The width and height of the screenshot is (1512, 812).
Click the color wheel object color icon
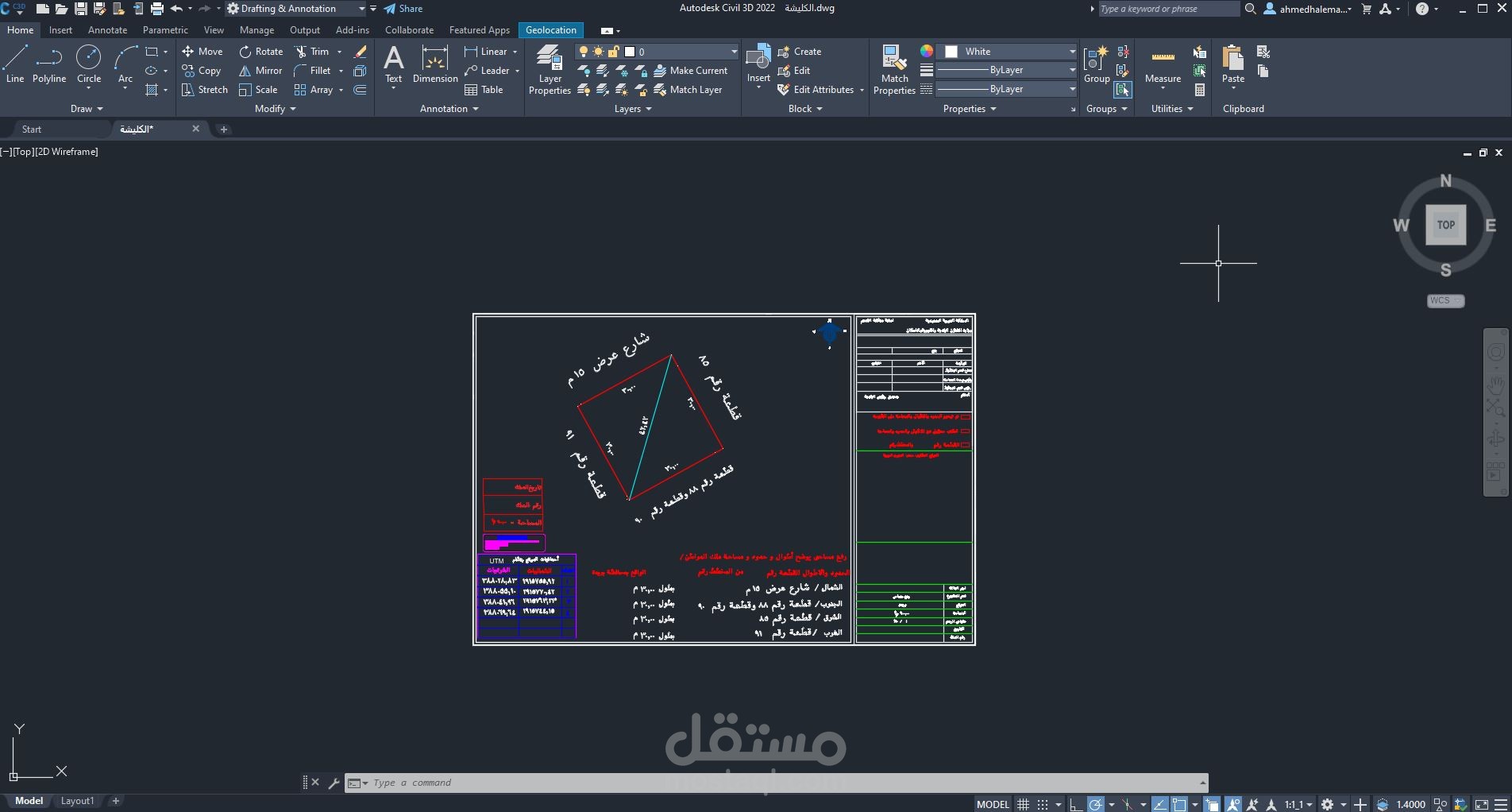click(x=926, y=51)
